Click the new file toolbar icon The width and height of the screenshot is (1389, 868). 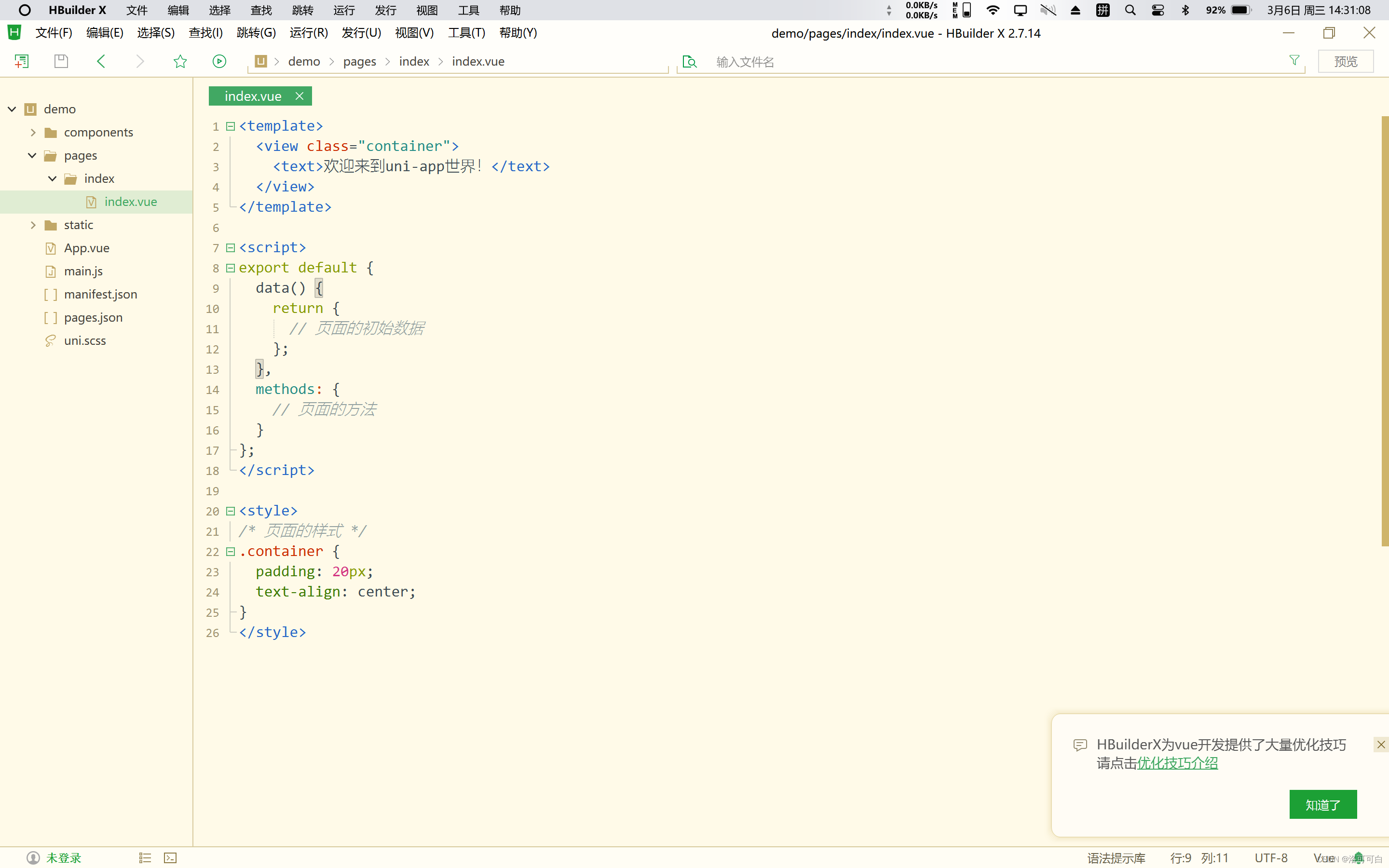[x=21, y=61]
